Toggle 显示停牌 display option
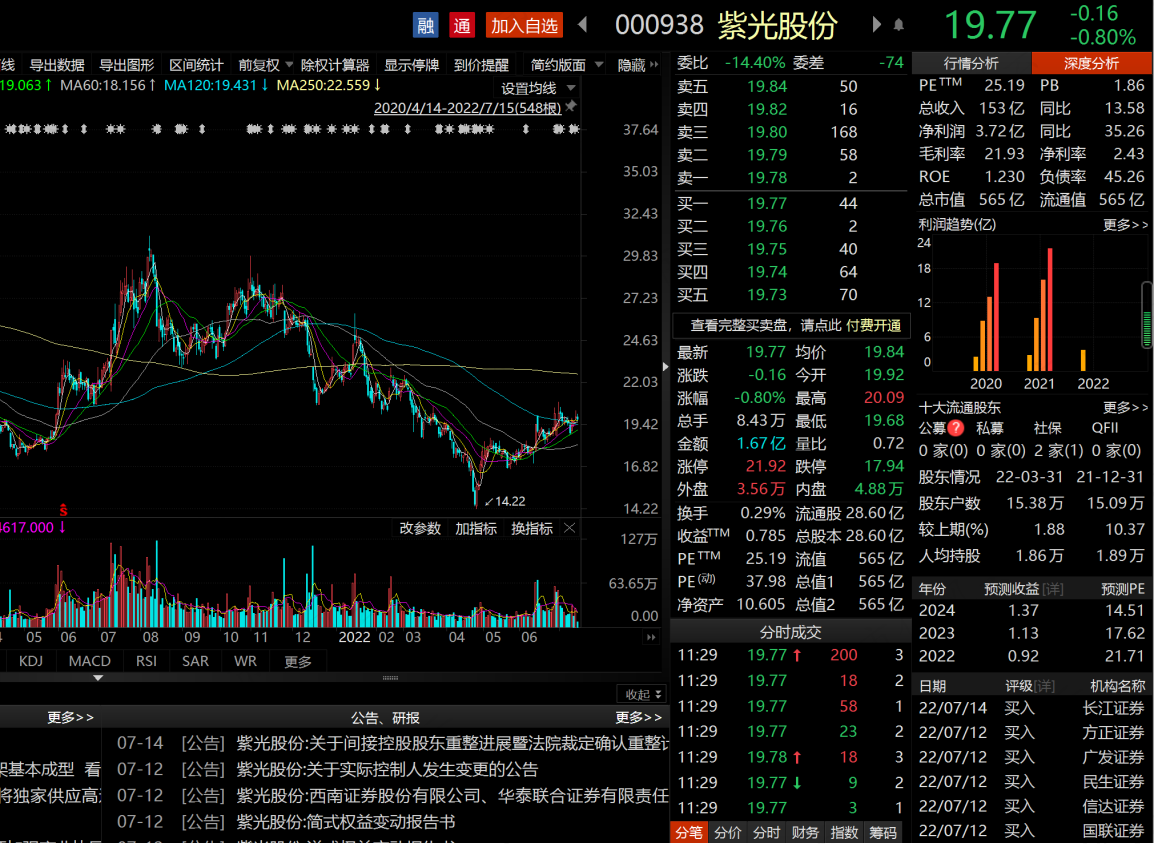The height and width of the screenshot is (844, 1154). 411,65
